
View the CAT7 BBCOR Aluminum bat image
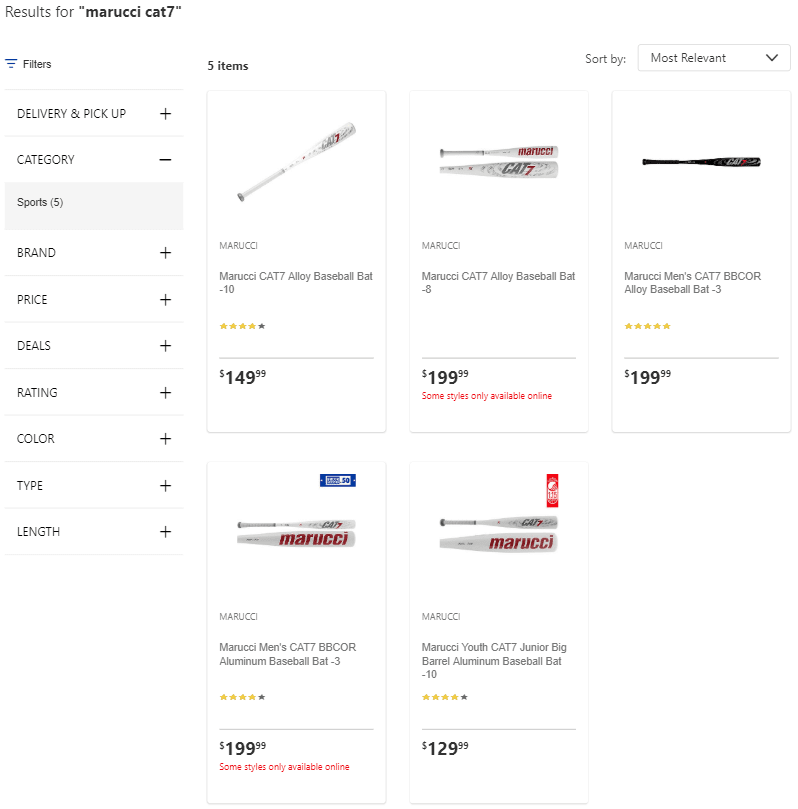tap(296, 532)
